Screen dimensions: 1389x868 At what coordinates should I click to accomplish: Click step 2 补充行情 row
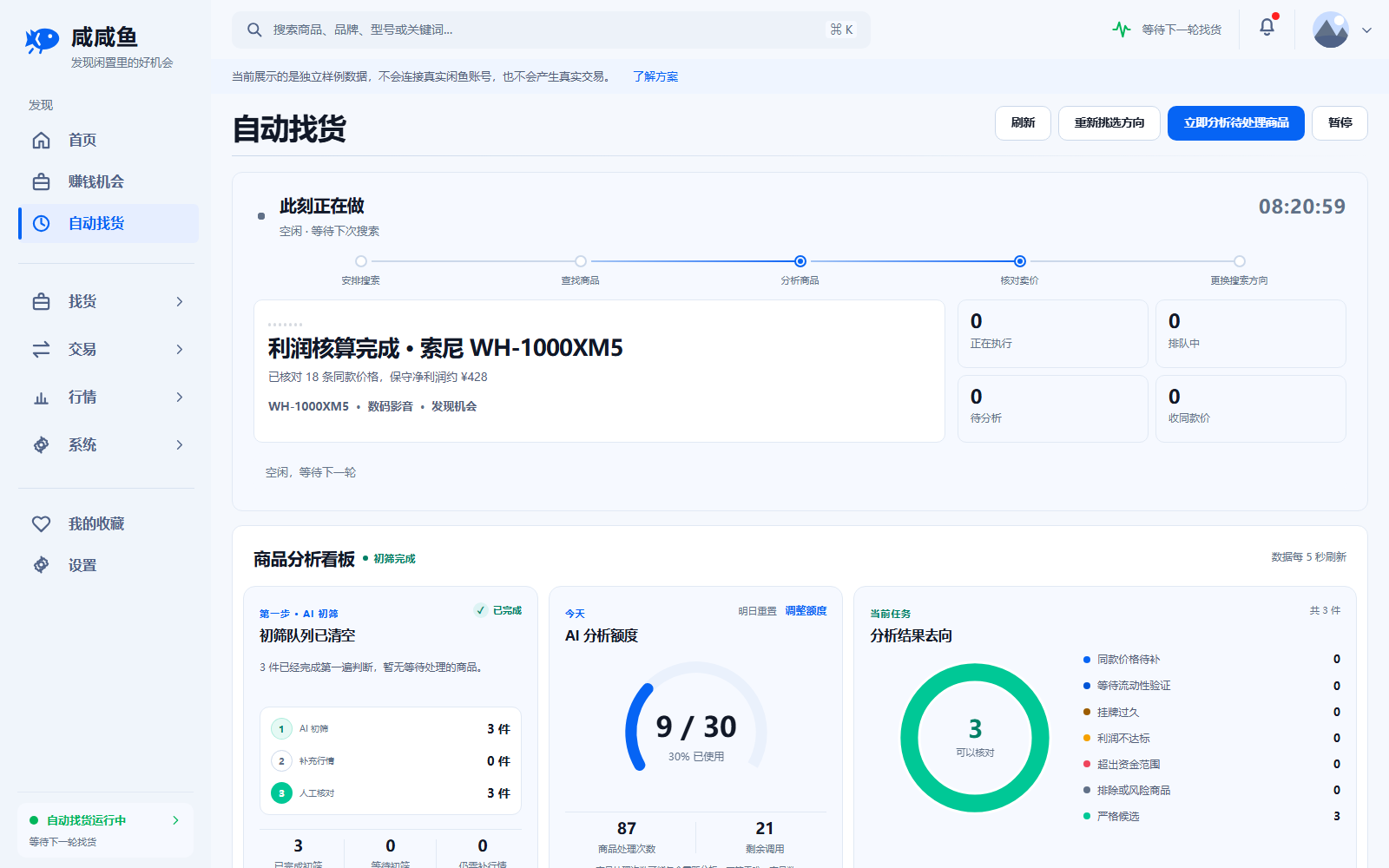pos(391,761)
